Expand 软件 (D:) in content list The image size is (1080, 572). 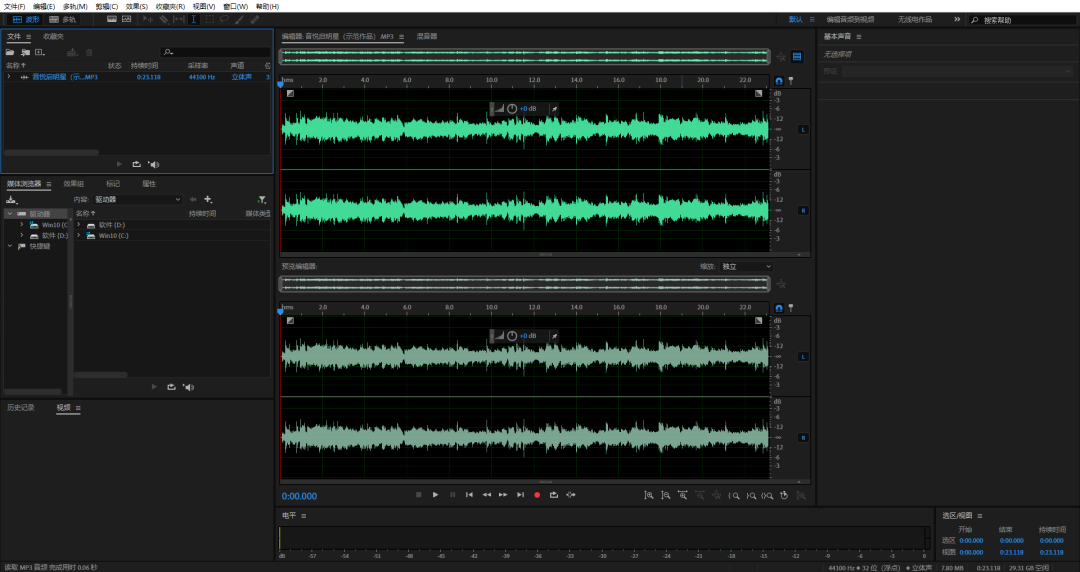coord(79,225)
